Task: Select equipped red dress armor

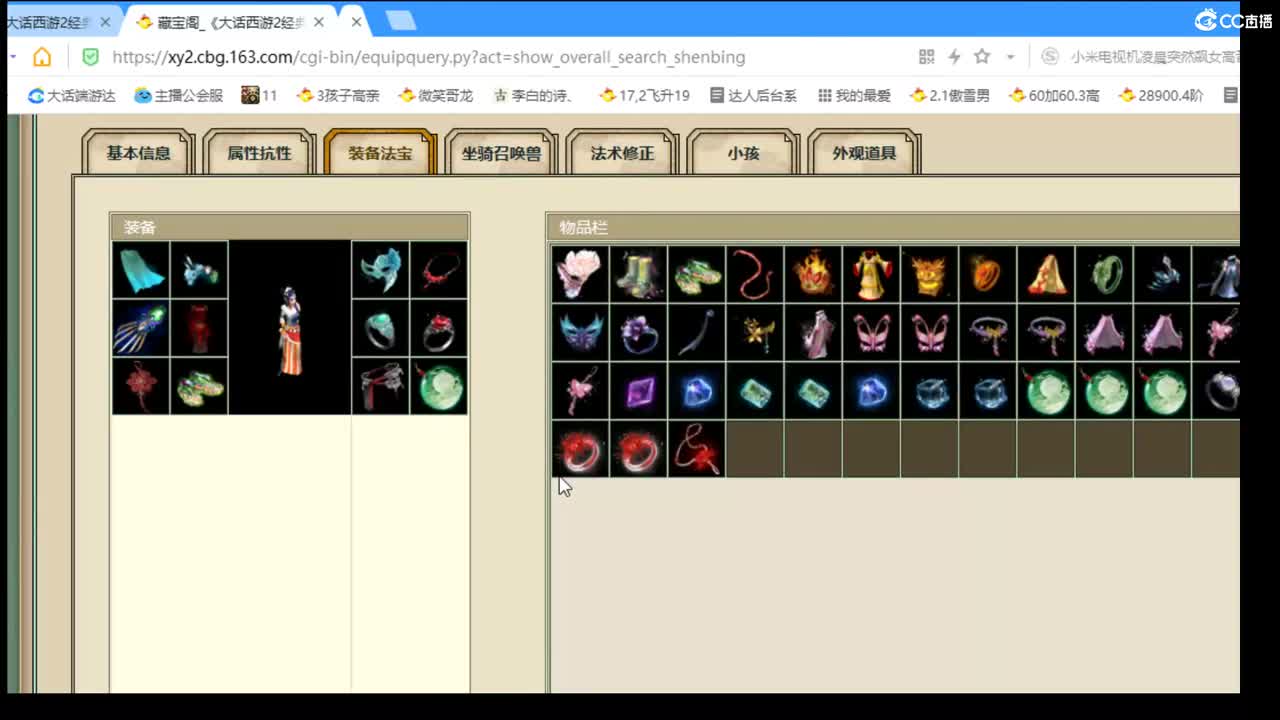Action: pyautogui.click(x=198, y=327)
